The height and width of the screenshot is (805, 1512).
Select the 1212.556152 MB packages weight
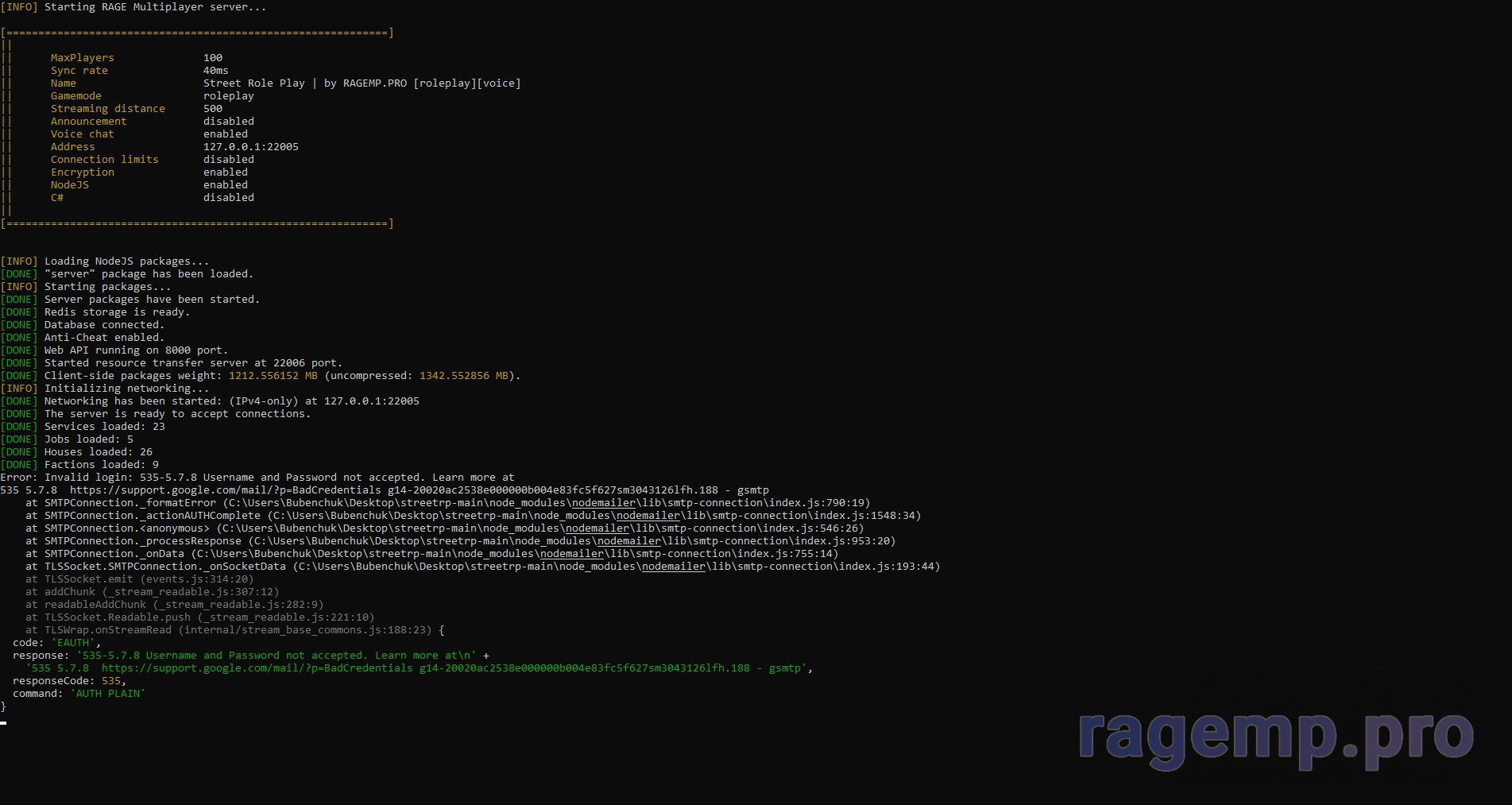(x=273, y=376)
